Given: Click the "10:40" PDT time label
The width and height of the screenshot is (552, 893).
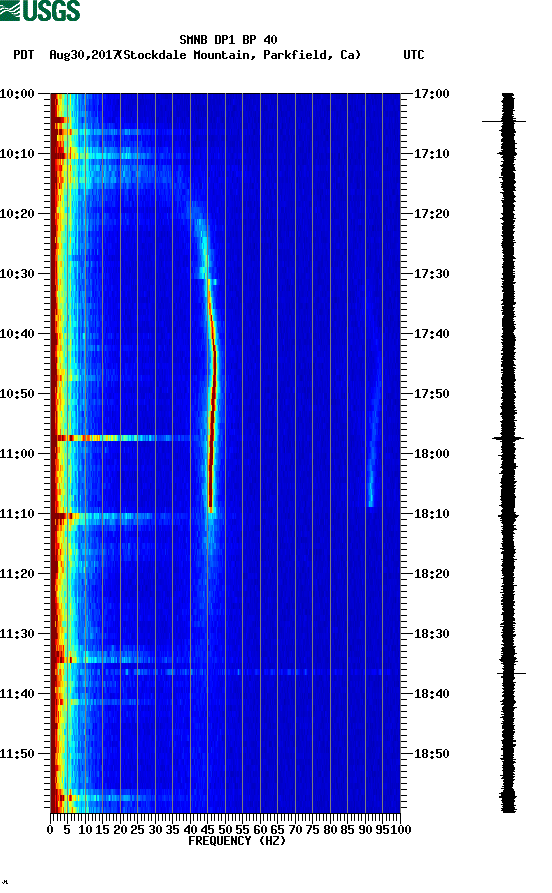Looking at the screenshot, I should coord(17,334).
